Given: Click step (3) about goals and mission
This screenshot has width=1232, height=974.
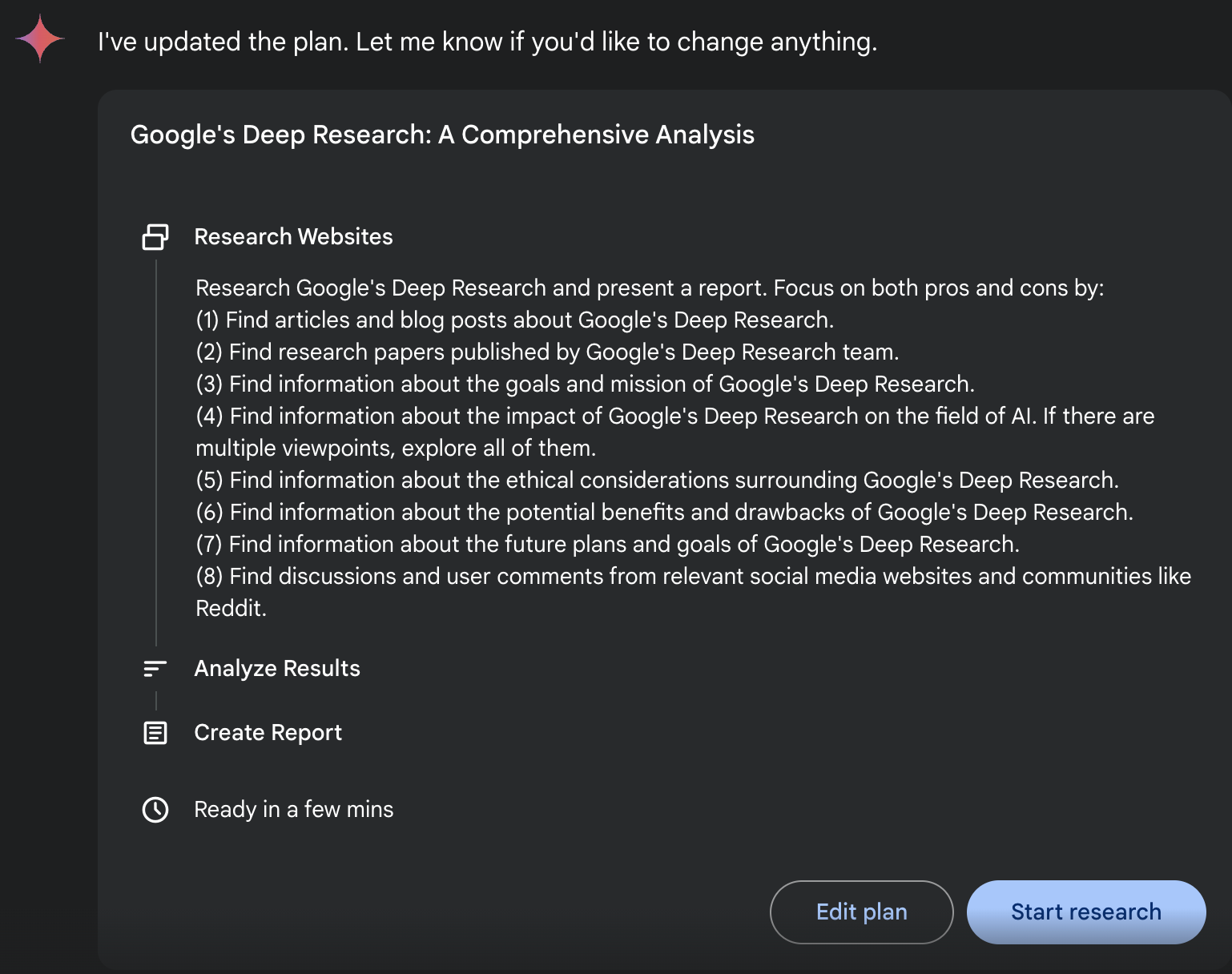Looking at the screenshot, I should click(x=586, y=384).
